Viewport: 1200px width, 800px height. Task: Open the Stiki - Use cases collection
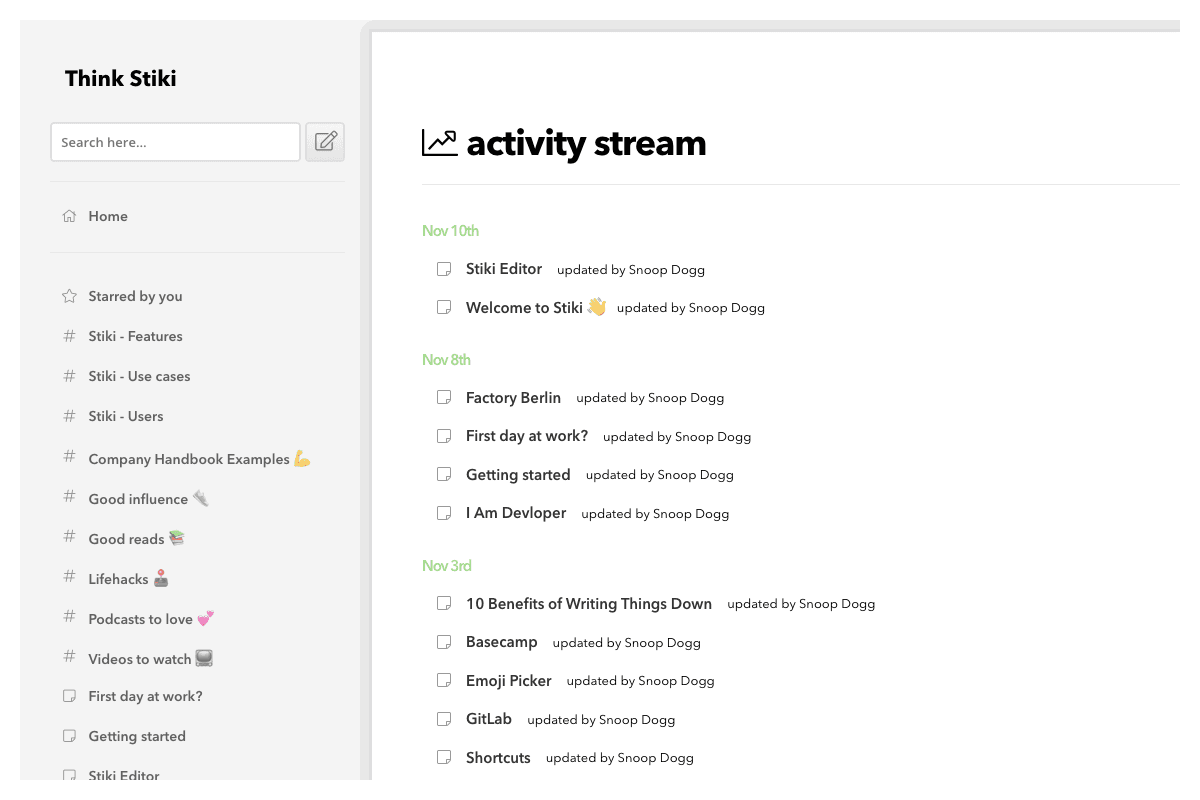click(139, 376)
